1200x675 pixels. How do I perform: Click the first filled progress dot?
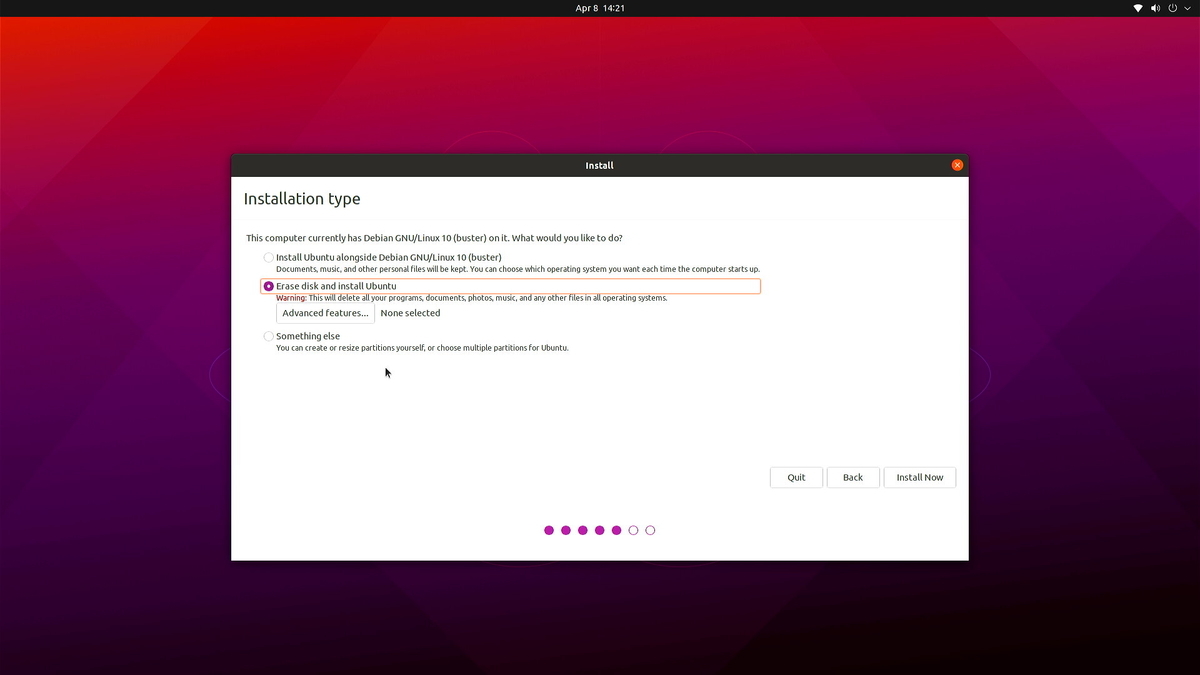(549, 530)
